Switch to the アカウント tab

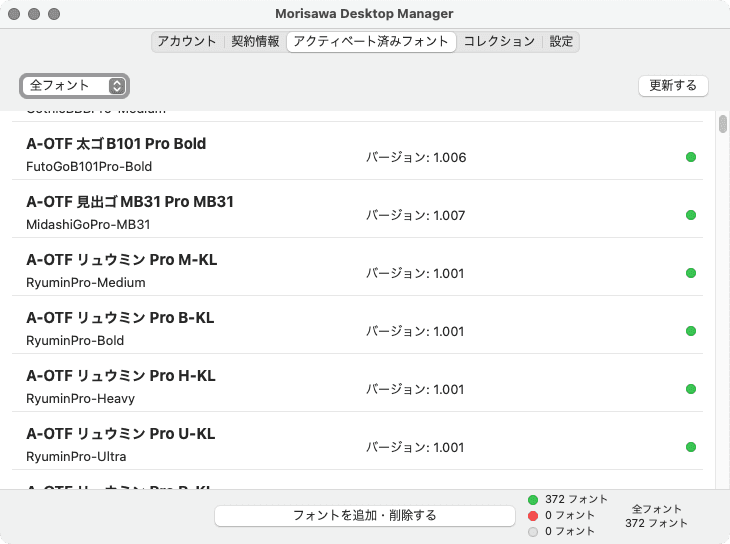point(187,41)
